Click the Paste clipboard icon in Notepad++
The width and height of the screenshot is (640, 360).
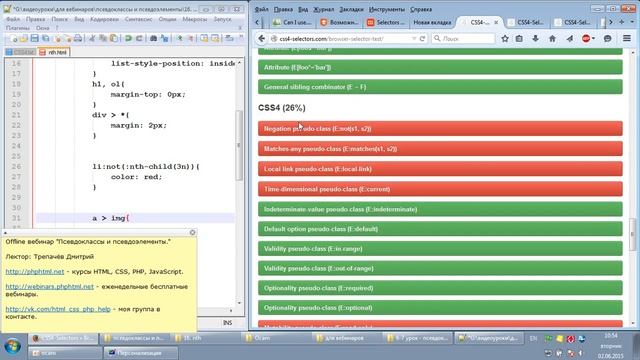[x=114, y=38]
